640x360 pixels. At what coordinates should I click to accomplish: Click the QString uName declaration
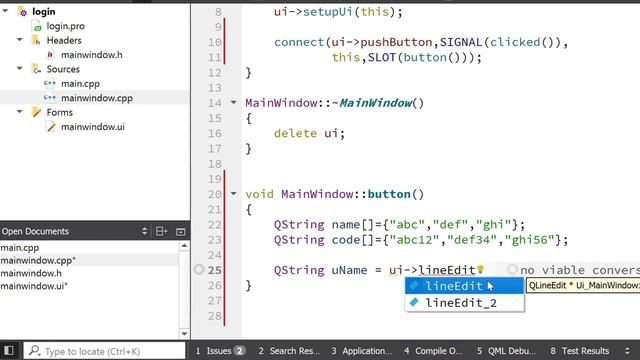[320, 270]
